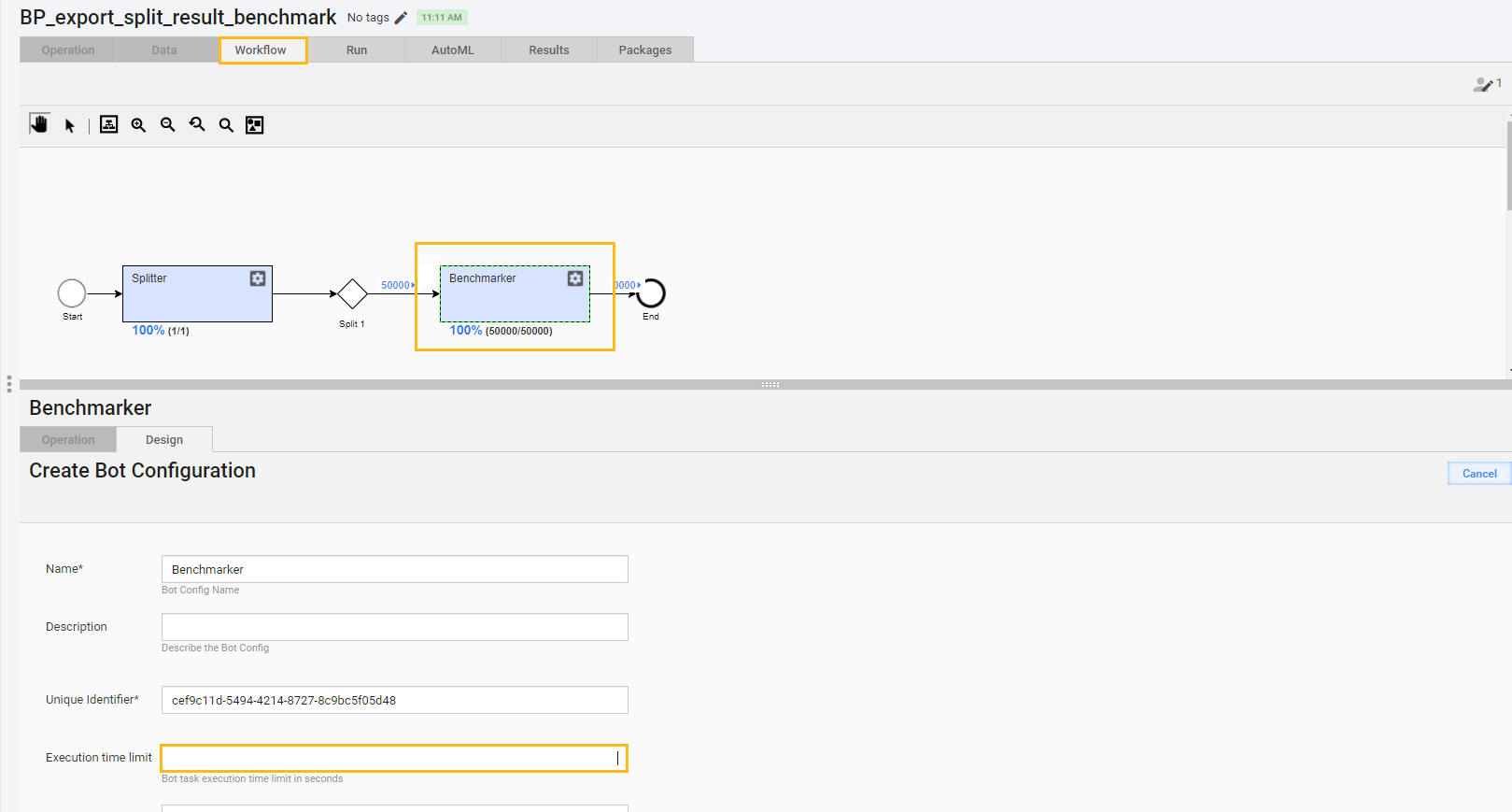Open the Benchmarker node gear settings
Viewport: 1512px width, 812px height.
click(575, 278)
